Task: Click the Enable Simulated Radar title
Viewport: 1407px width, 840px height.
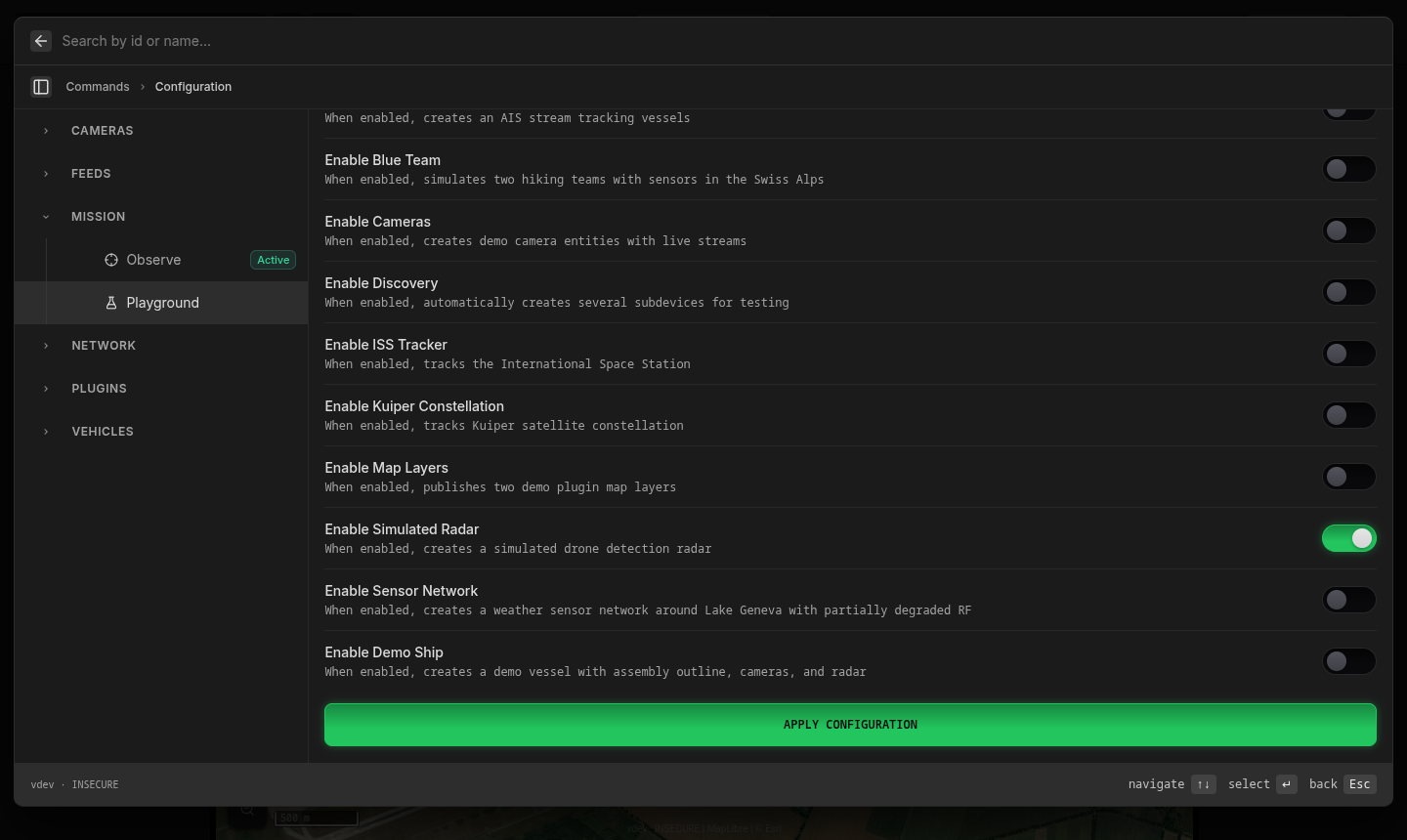Action: pyautogui.click(x=402, y=529)
